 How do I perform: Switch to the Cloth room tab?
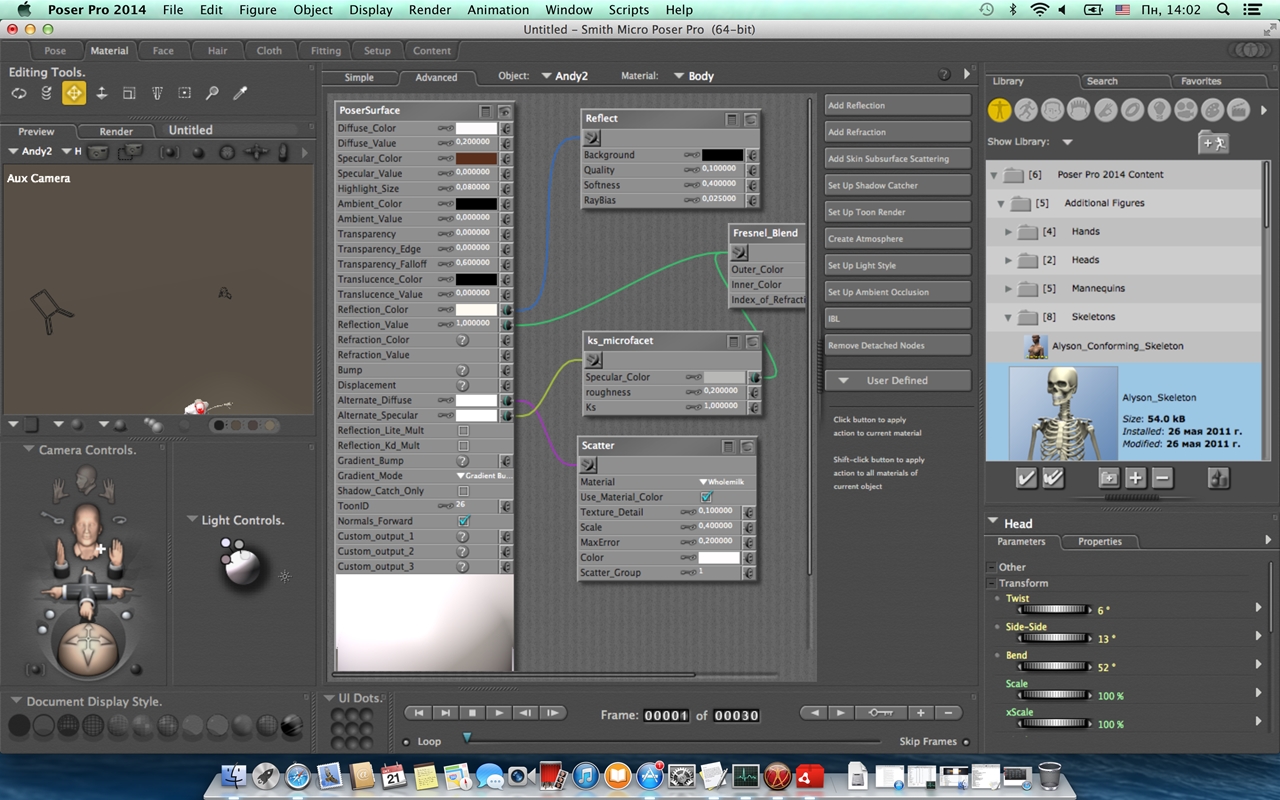click(x=269, y=51)
